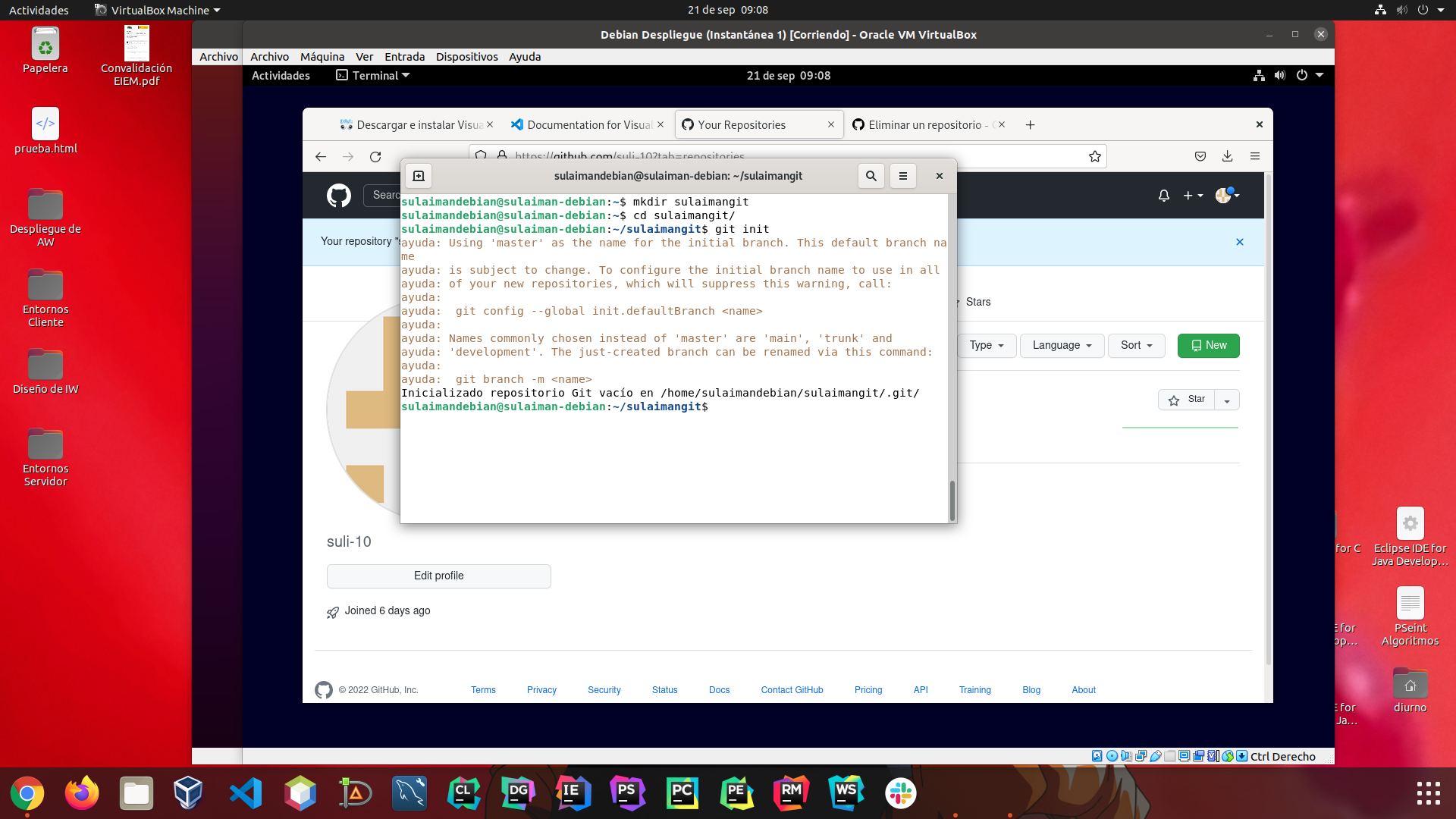Toggle the audio icon in VirtualBox status bar
The image size is (1456, 819).
point(1126,756)
